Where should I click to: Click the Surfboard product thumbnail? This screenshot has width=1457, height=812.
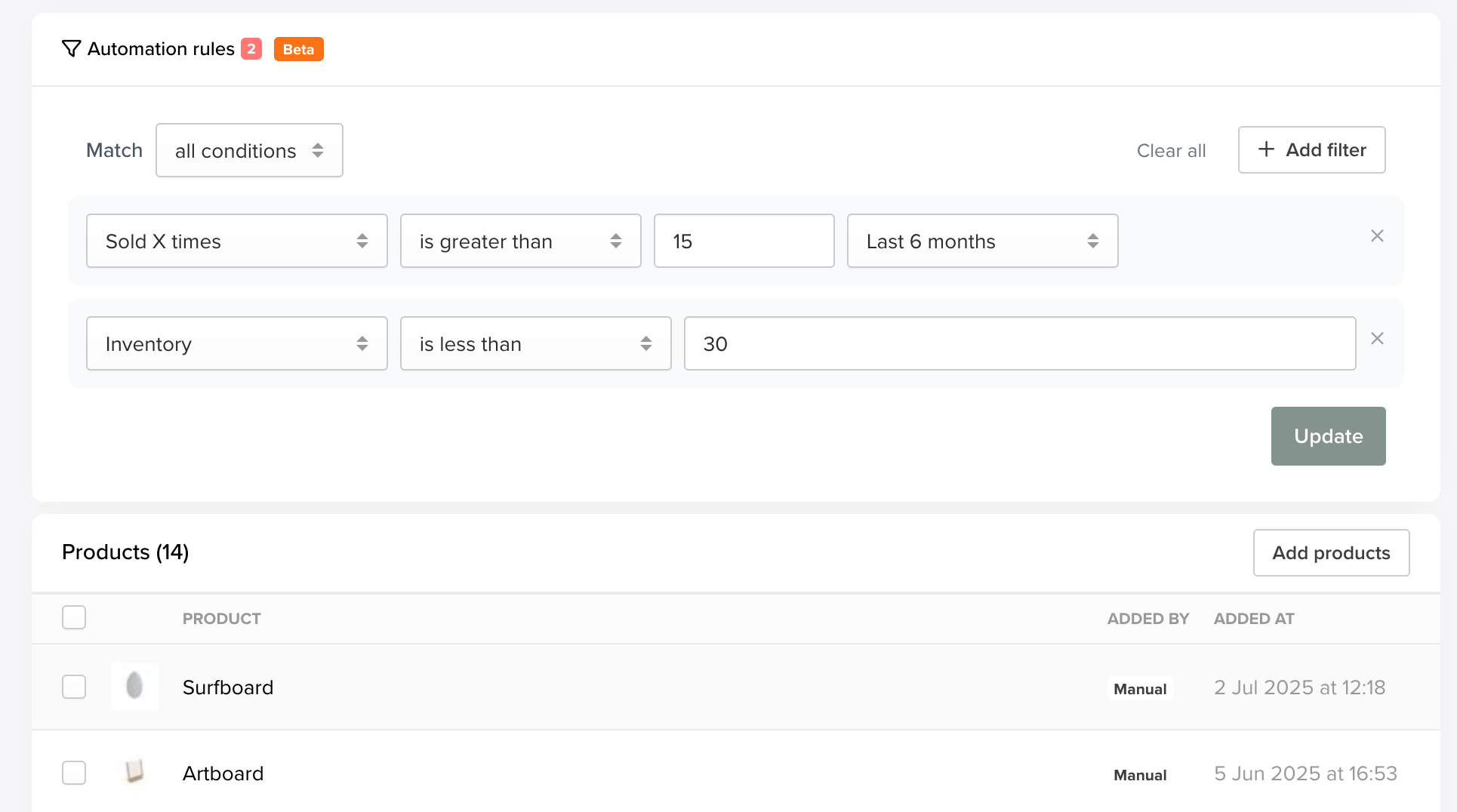point(134,687)
